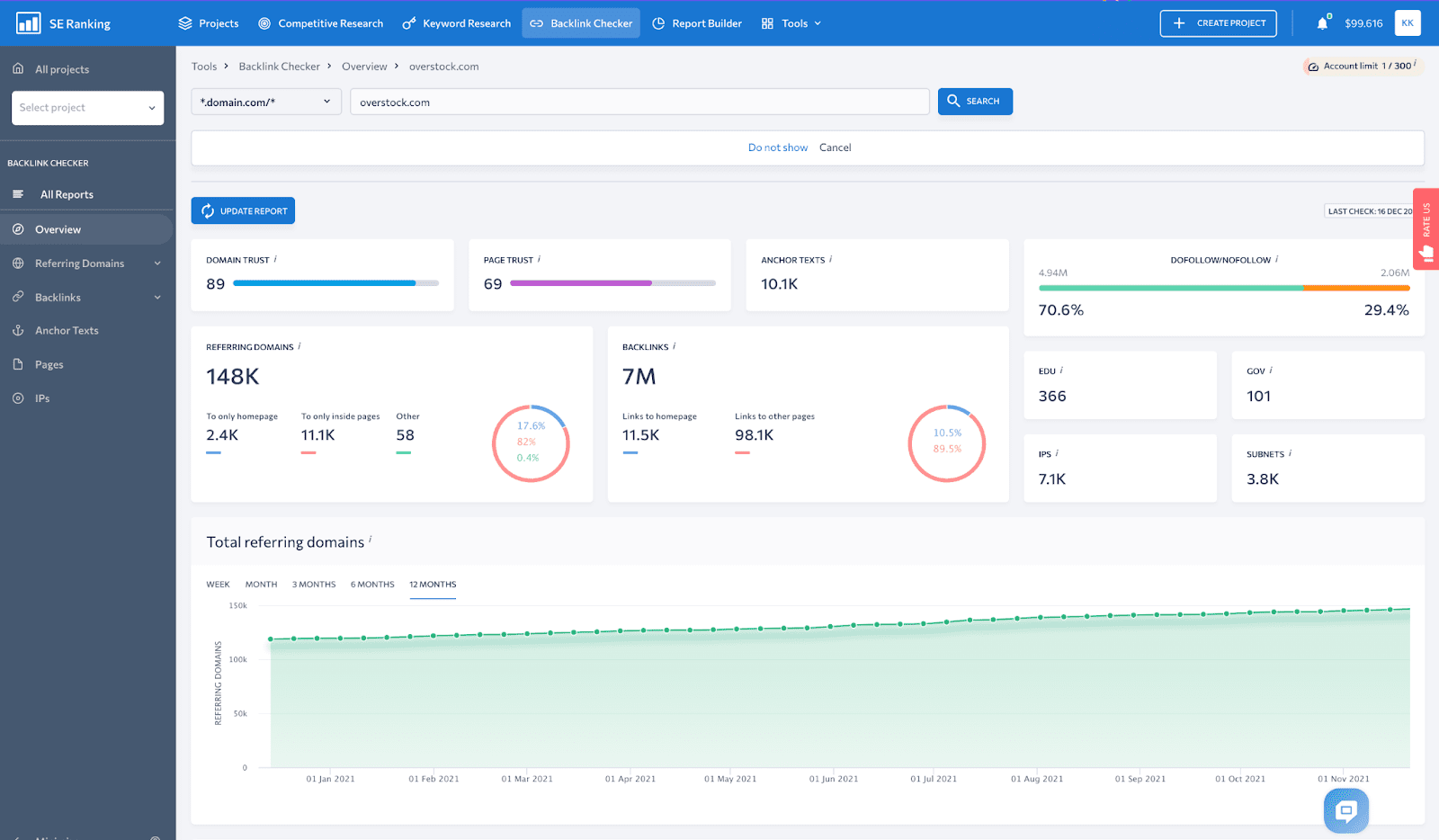1439x840 pixels.
Task: Open Competitive Research
Action: 320,23
